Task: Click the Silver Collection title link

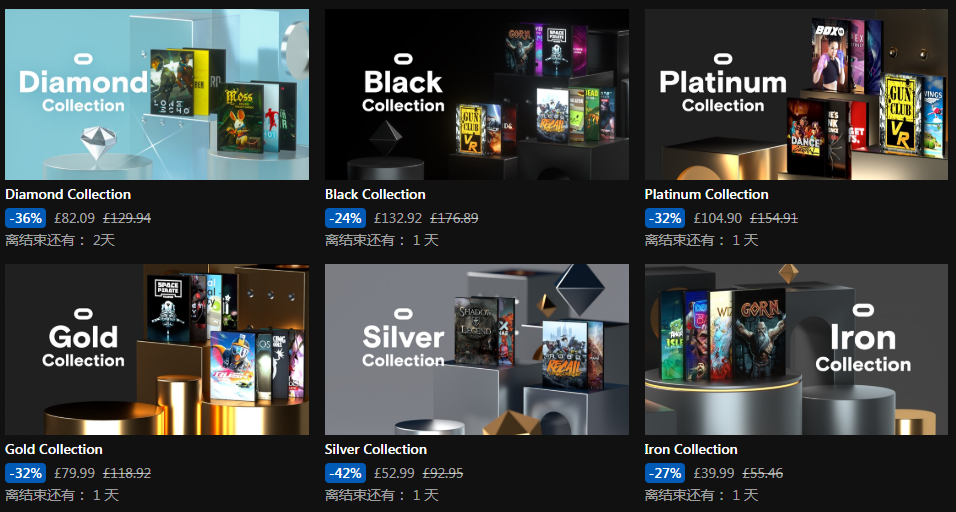Action: click(376, 449)
